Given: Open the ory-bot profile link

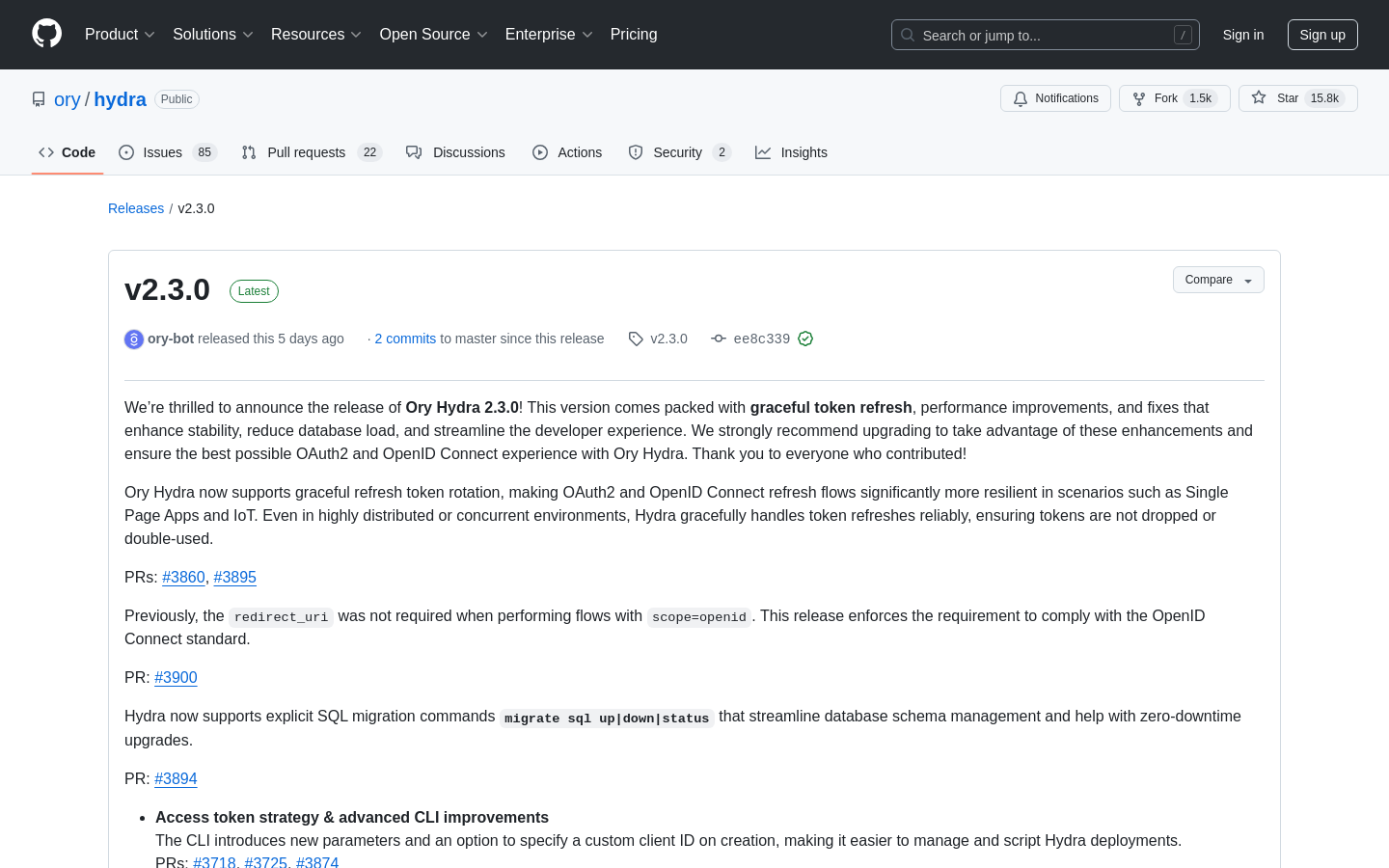Looking at the screenshot, I should point(171,339).
